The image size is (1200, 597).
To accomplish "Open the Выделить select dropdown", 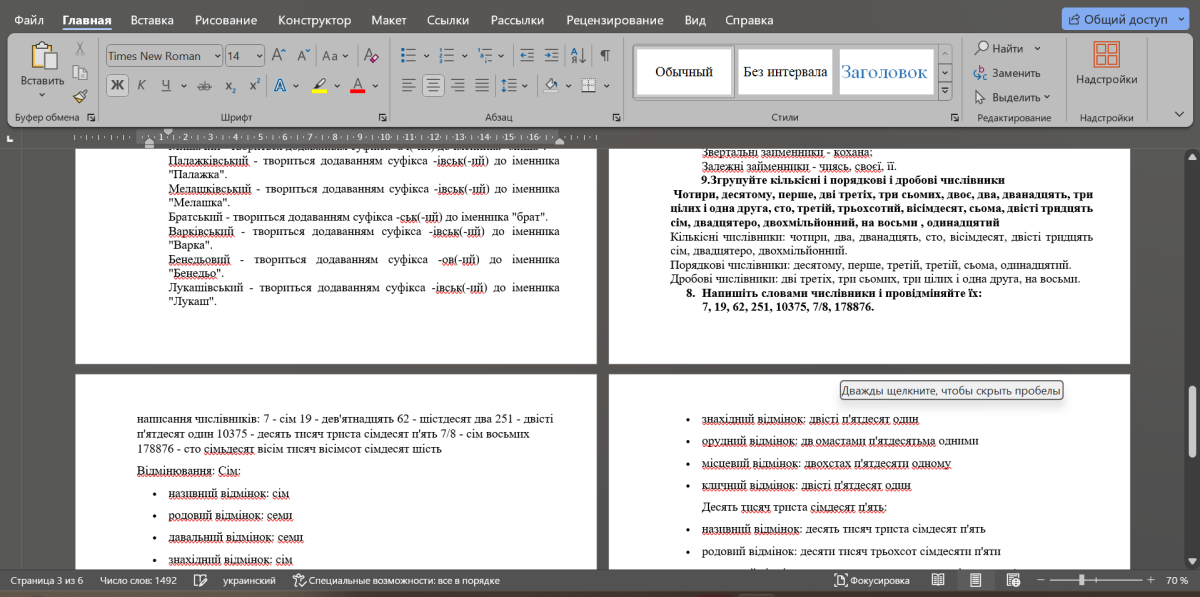I will click(1013, 97).
